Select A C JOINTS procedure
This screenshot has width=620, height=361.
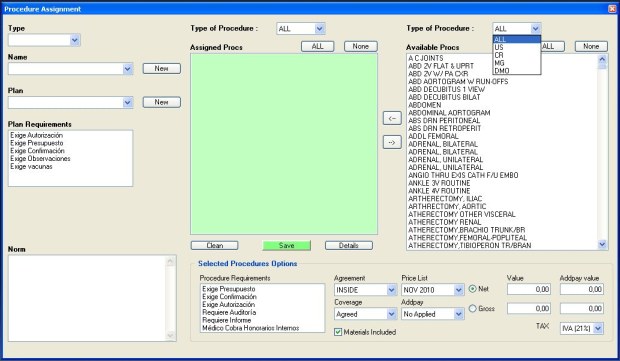[425, 58]
